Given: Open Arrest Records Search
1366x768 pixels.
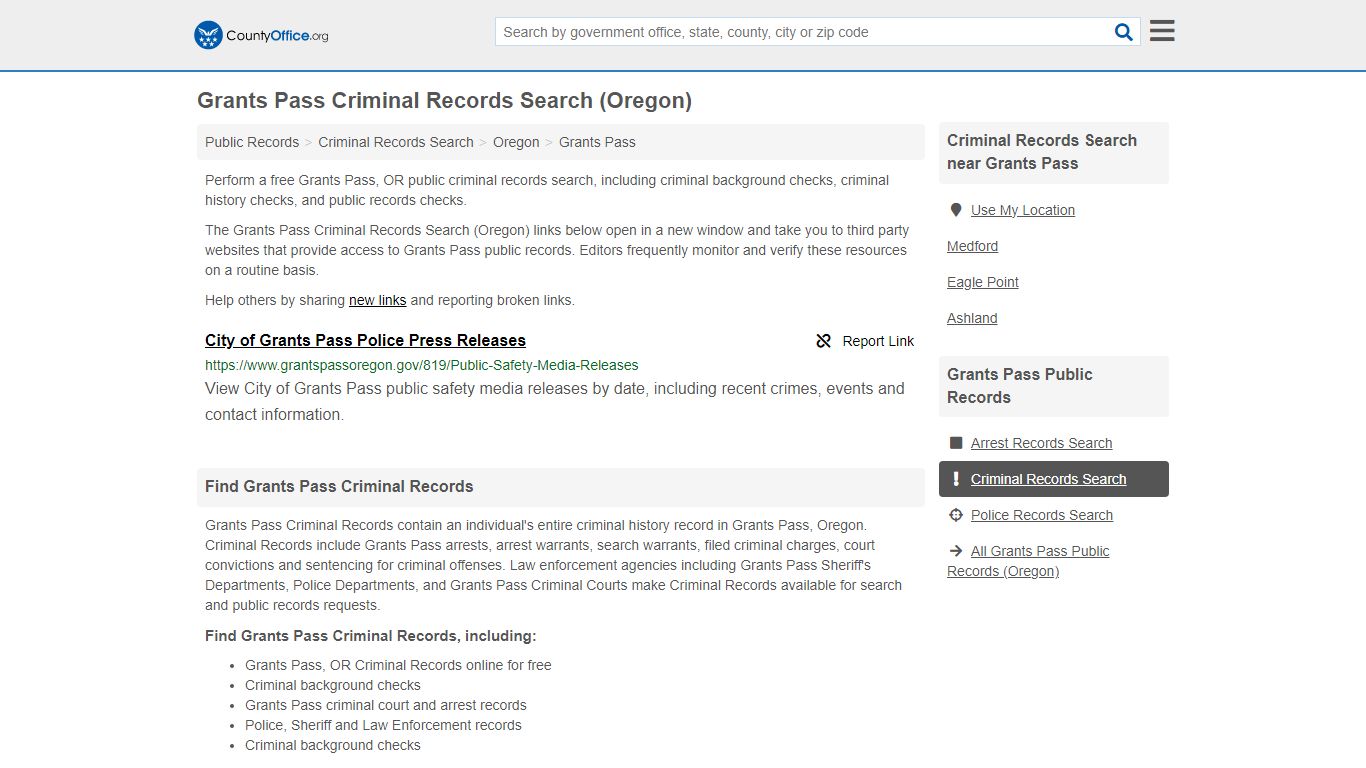Looking at the screenshot, I should point(1041,443).
